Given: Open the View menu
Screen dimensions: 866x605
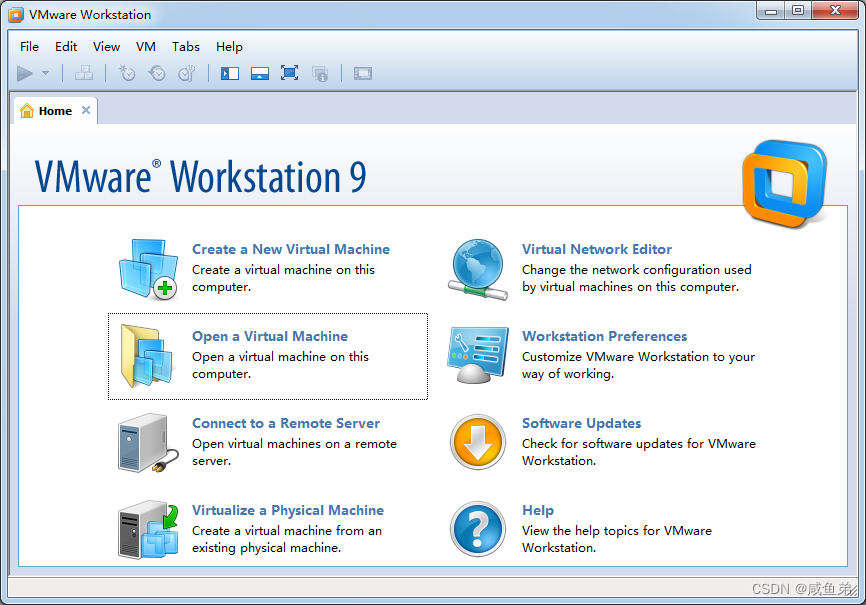Looking at the screenshot, I should point(106,46).
